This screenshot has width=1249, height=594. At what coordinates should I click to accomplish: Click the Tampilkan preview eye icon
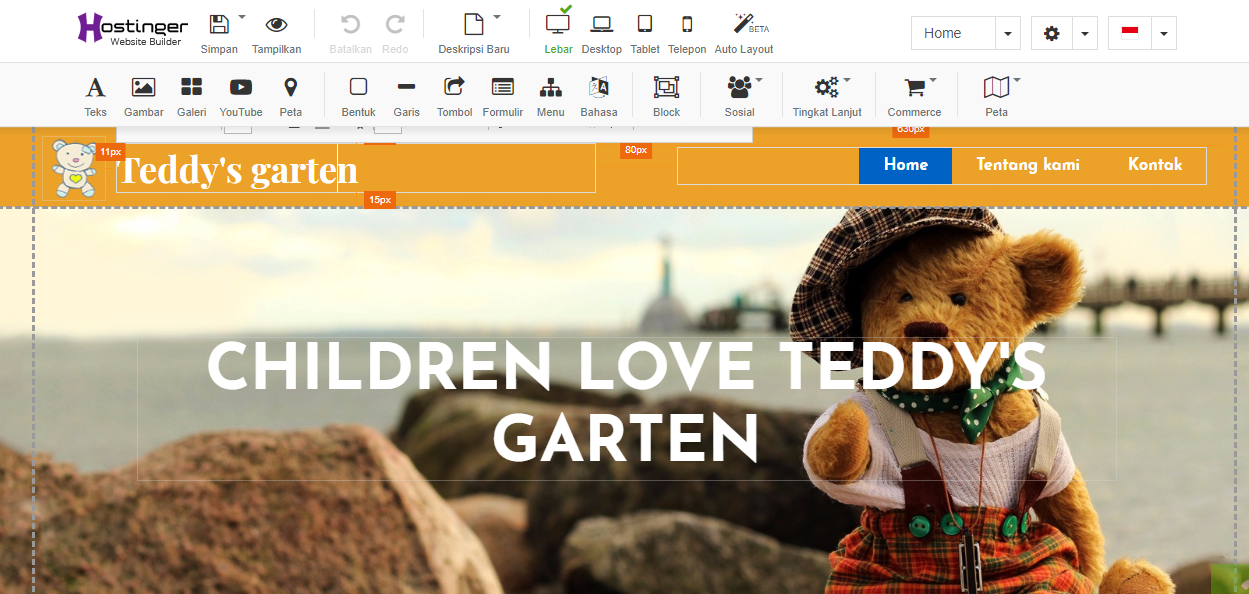click(x=276, y=25)
